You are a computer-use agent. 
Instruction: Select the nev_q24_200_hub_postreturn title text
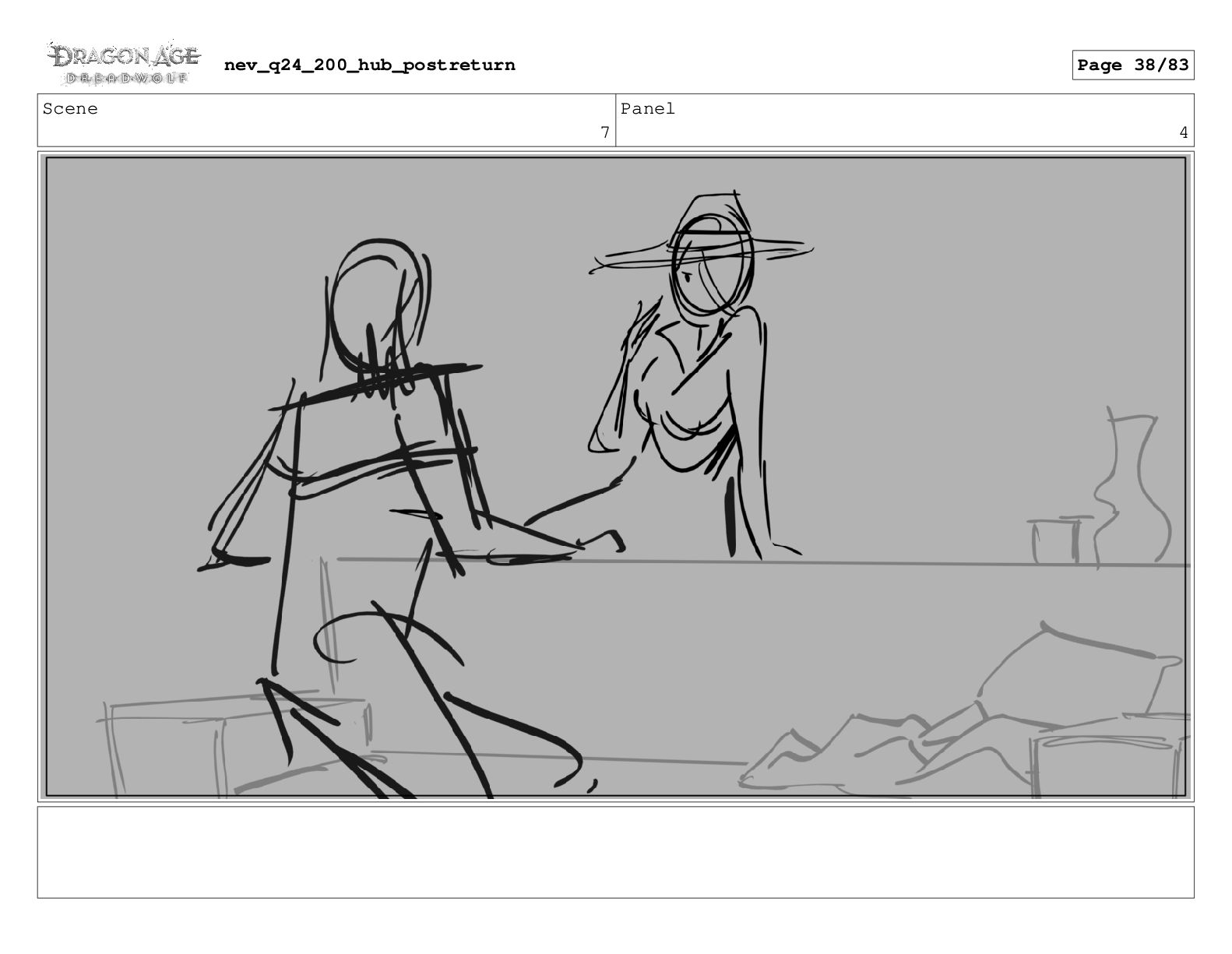(x=370, y=65)
